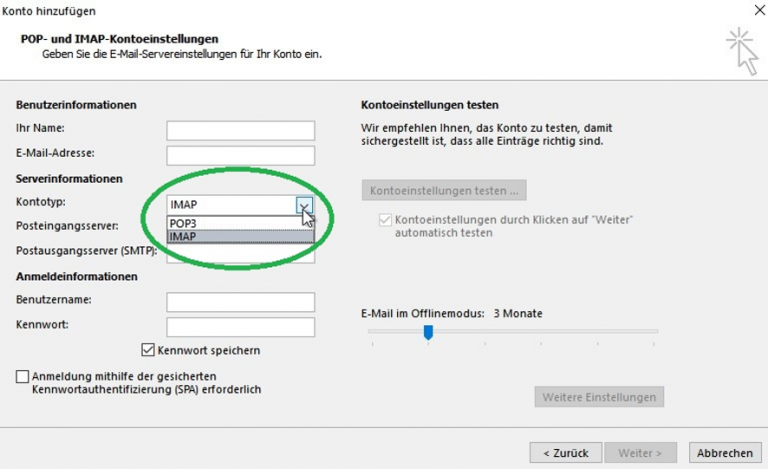Toggle the Kennwort speichern checkbox
The height and width of the screenshot is (469, 768).
[148, 350]
